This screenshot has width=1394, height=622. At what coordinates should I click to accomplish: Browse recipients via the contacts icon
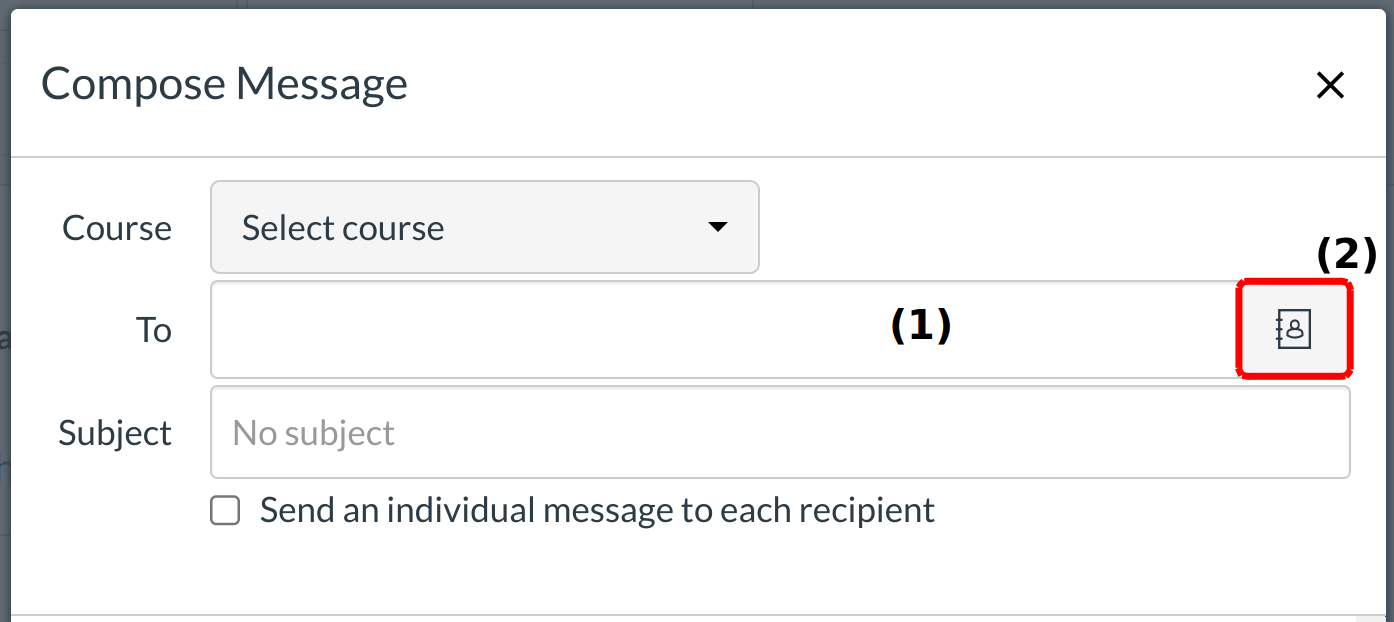click(1294, 329)
